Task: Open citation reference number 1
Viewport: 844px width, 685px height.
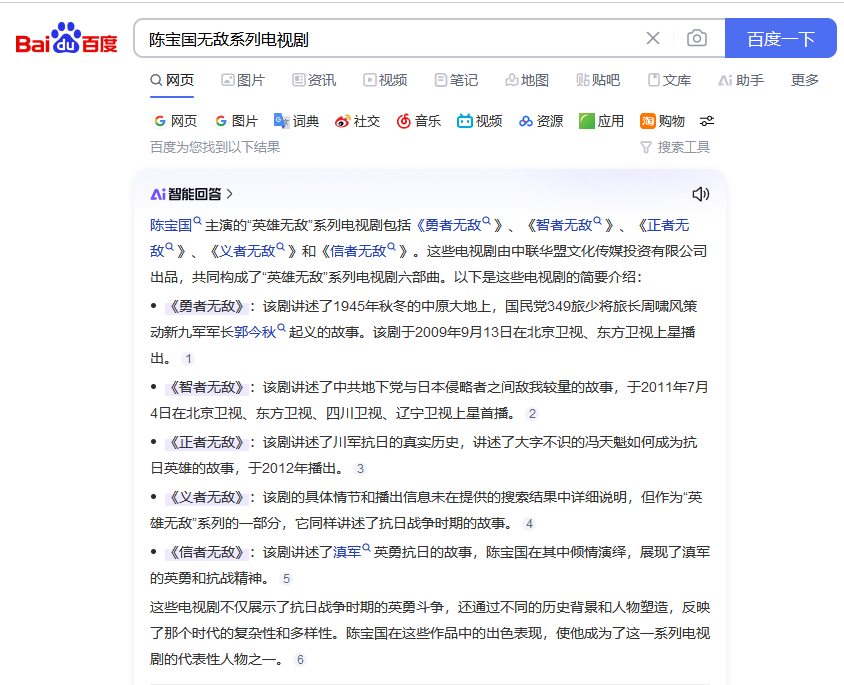Action: (188, 359)
